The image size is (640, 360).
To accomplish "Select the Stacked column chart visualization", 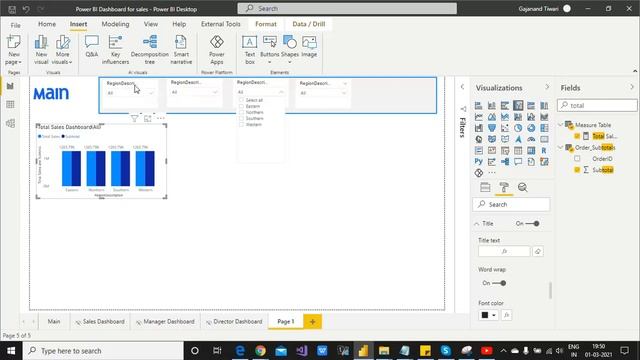I will (x=491, y=106).
